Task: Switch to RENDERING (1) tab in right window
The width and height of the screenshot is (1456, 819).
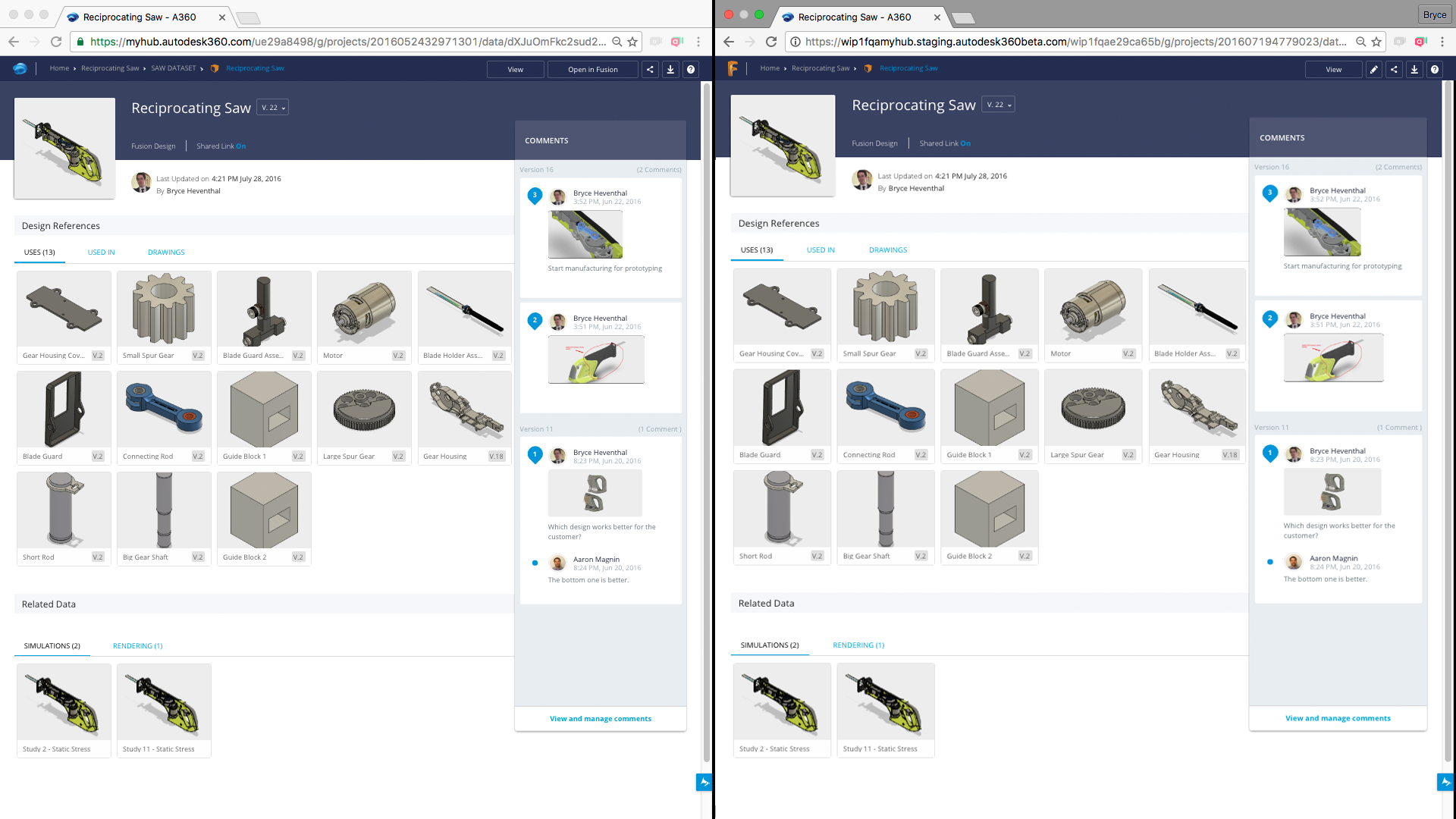Action: [x=858, y=645]
